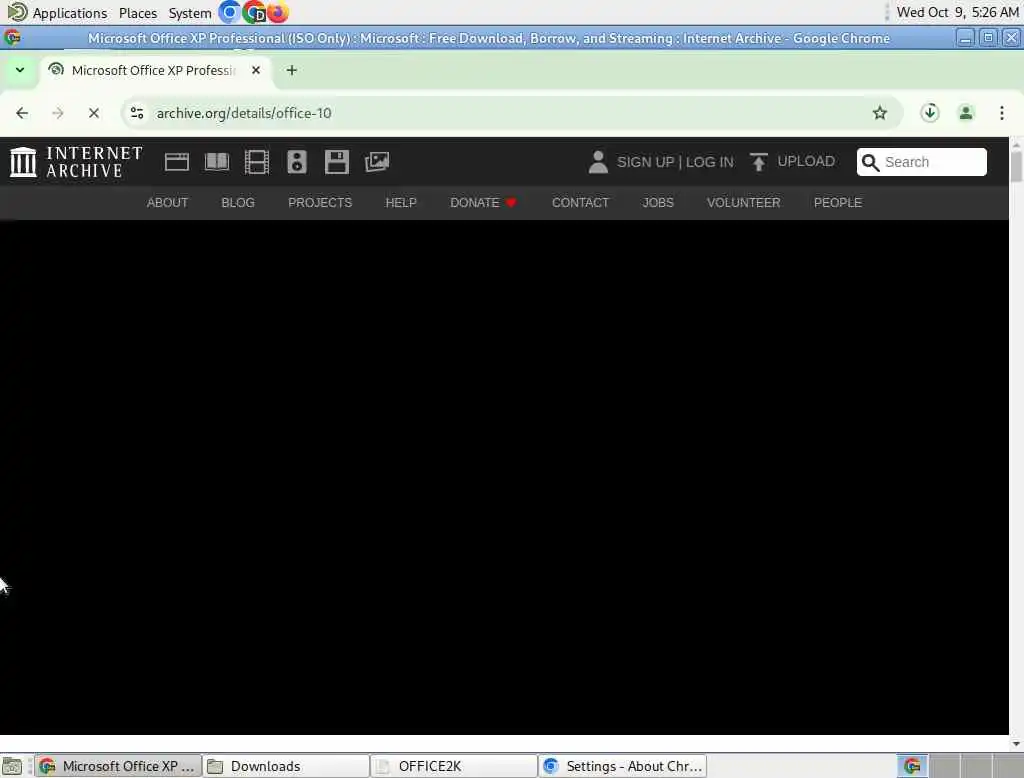
Task: Click the upload arrow icon
Action: 758,162
